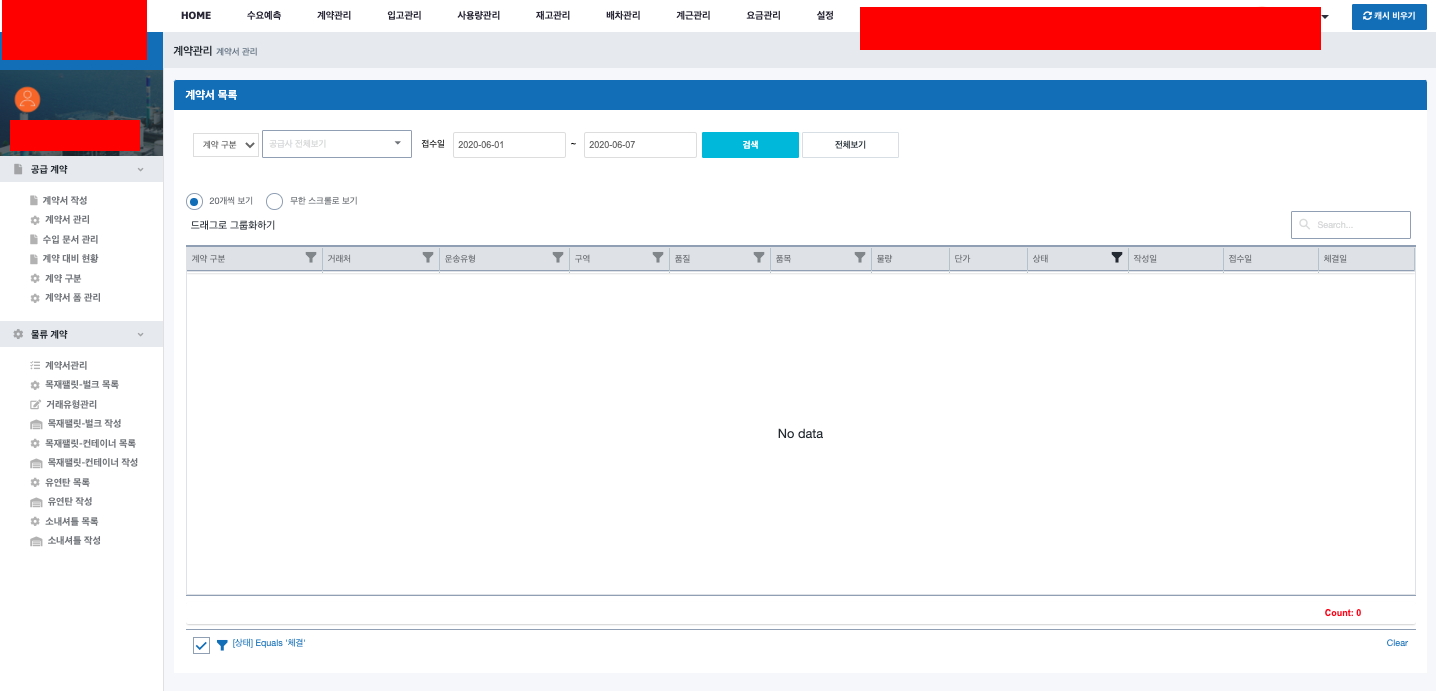Viewport: 1436px width, 691px height.
Task: Click the 품질 column filter icon
Action: (759, 258)
